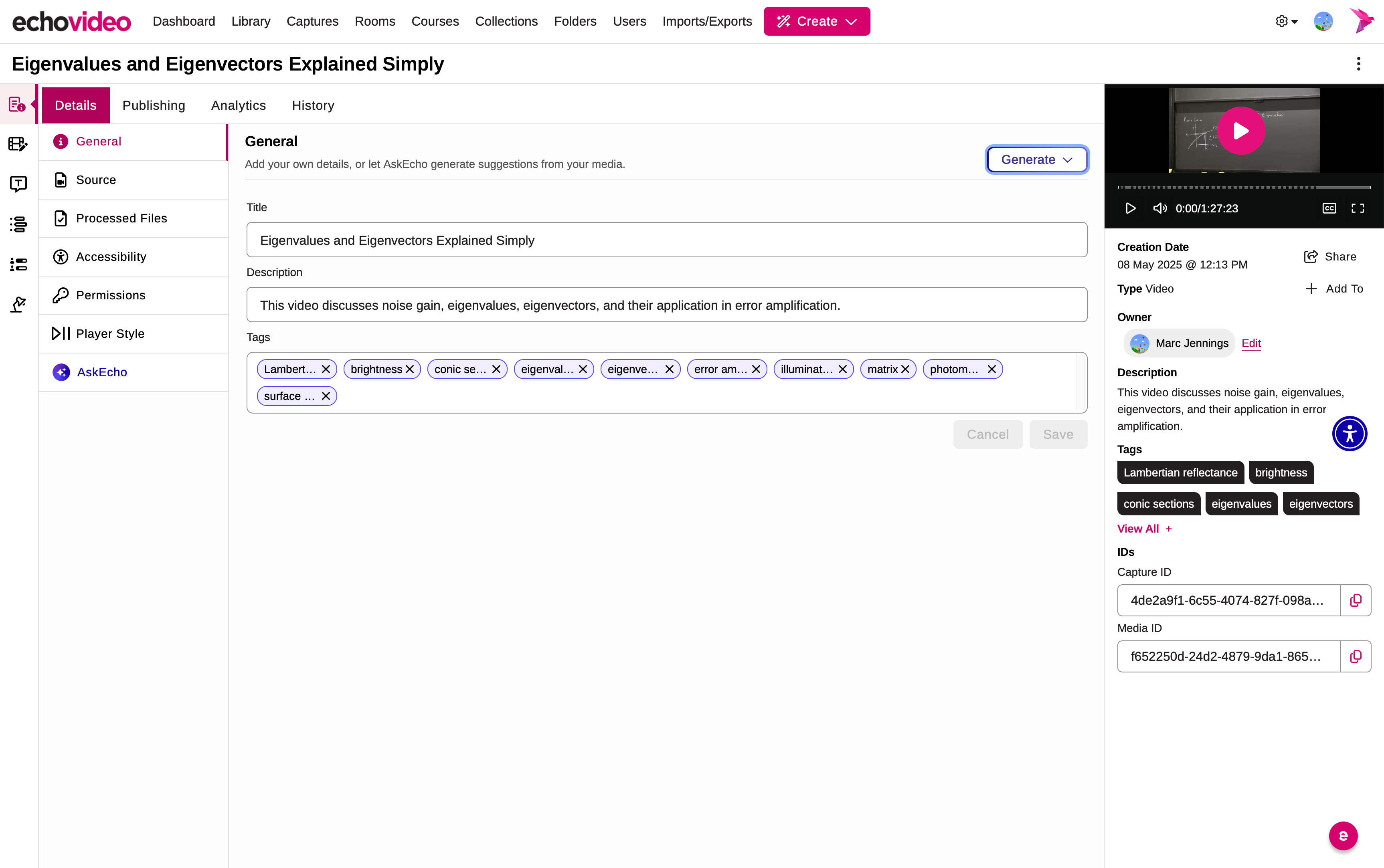This screenshot has width=1384, height=868.
Task: Click the user profile avatar
Action: 1323,21
